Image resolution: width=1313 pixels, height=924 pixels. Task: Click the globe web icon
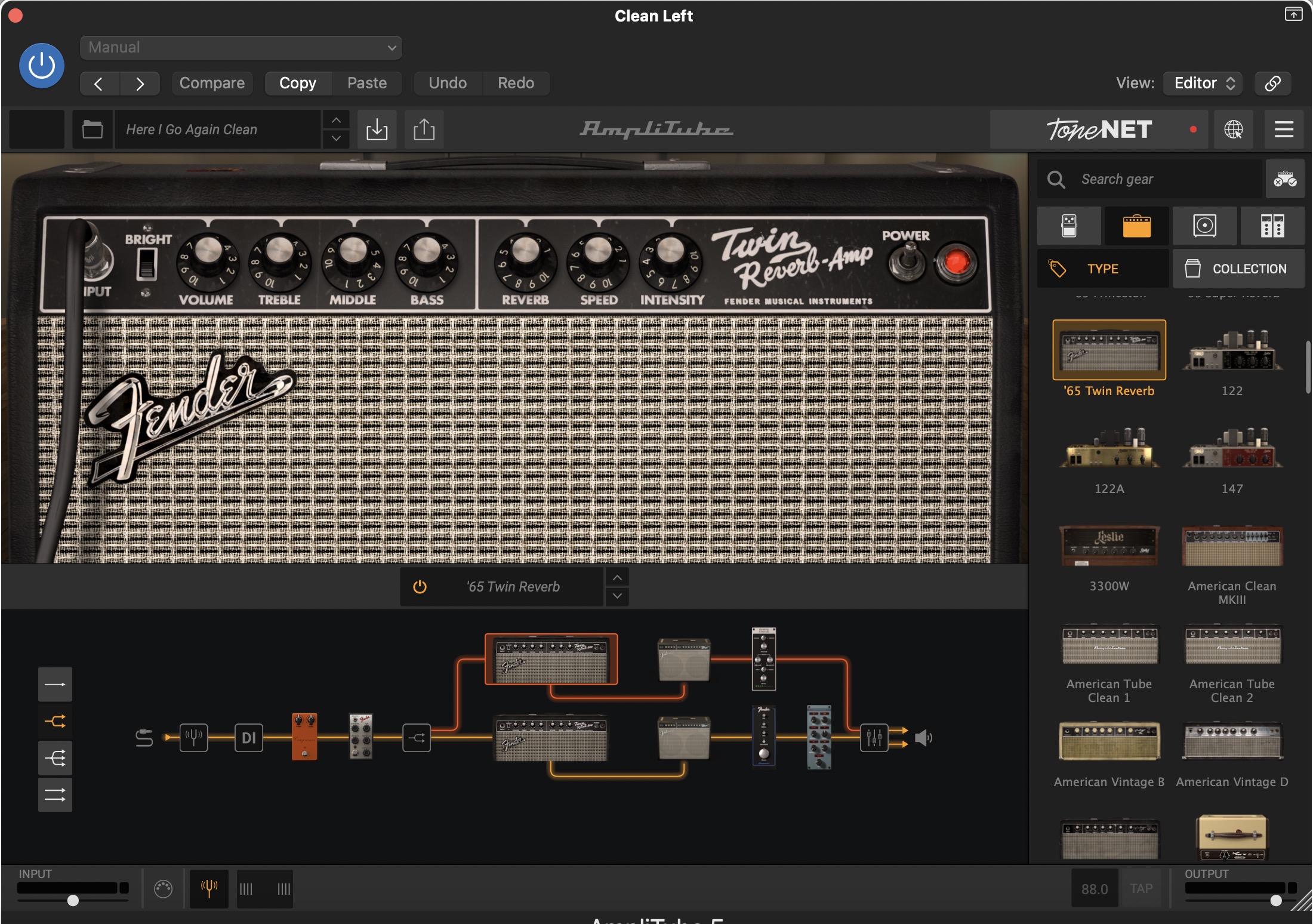pos(1234,130)
